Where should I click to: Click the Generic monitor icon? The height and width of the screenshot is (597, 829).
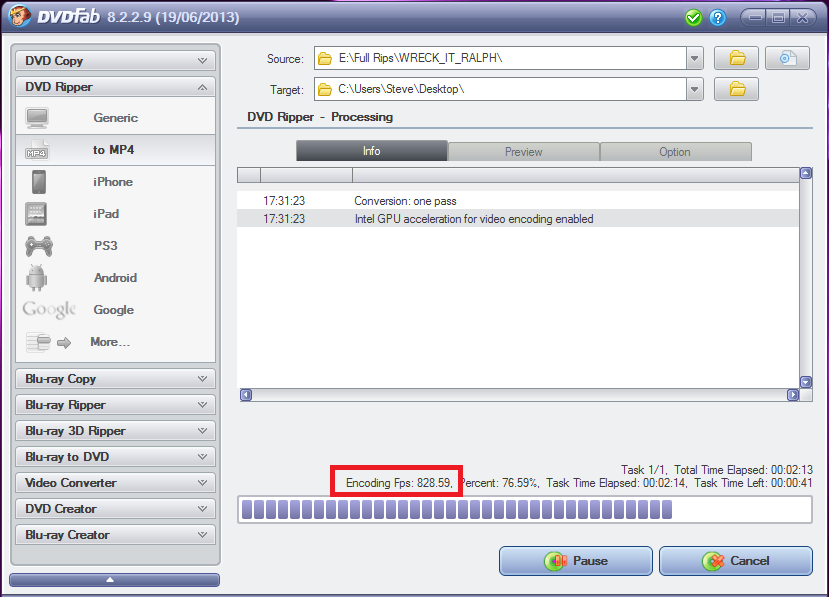click(x=37, y=118)
